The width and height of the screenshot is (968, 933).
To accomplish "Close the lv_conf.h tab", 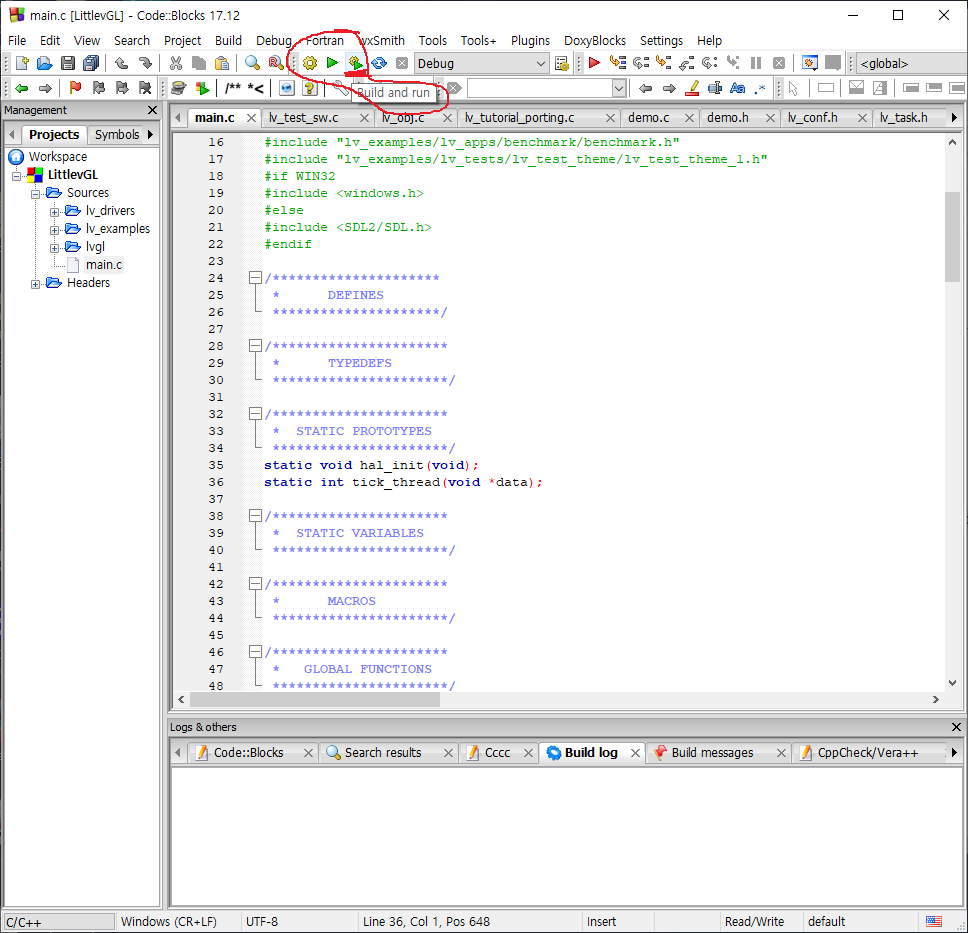I will pyautogui.click(x=862, y=118).
